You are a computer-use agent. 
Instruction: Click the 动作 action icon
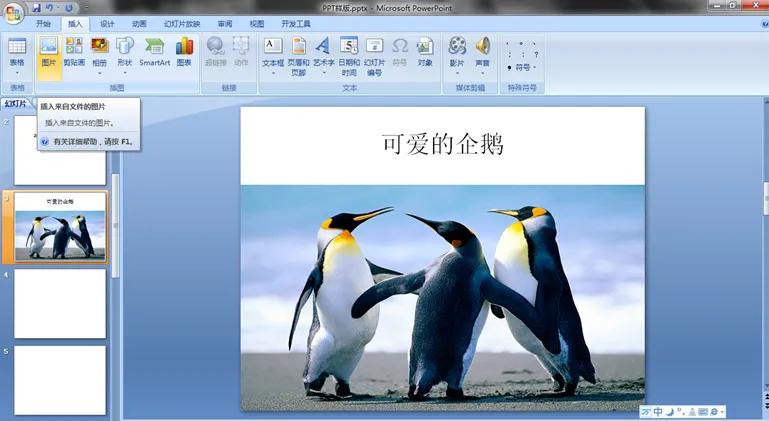coord(241,46)
